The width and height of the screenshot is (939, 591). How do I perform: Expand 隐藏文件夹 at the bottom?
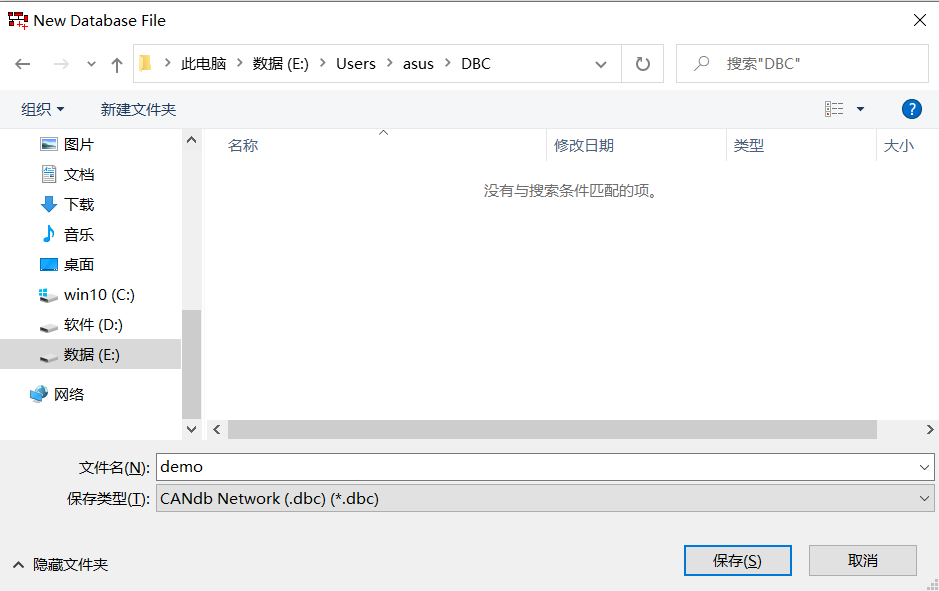[64, 564]
